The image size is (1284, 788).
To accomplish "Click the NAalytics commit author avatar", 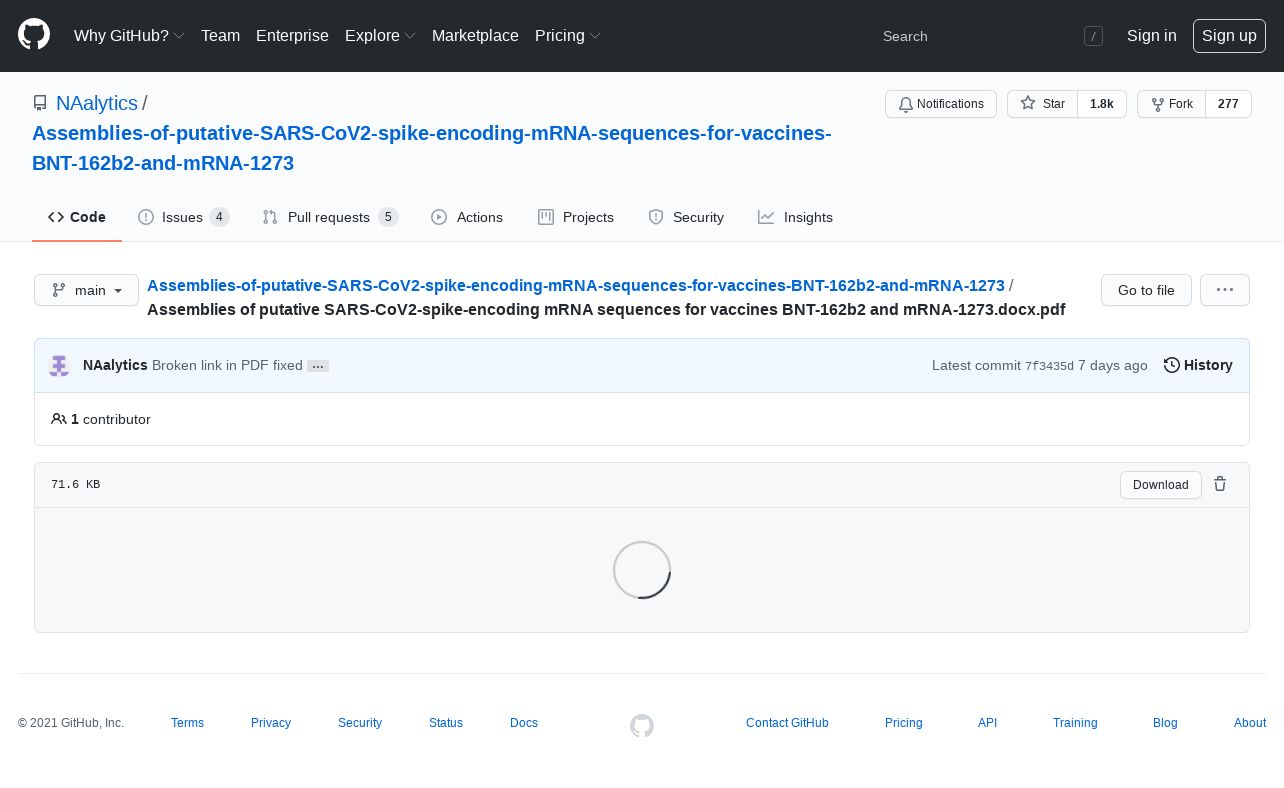I will [59, 366].
